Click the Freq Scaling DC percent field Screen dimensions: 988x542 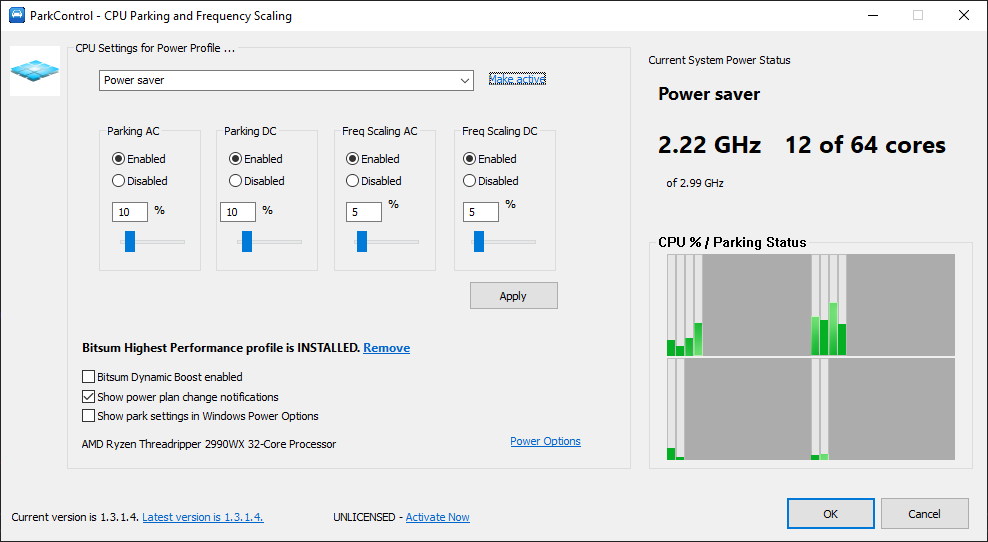pyautogui.click(x=481, y=212)
